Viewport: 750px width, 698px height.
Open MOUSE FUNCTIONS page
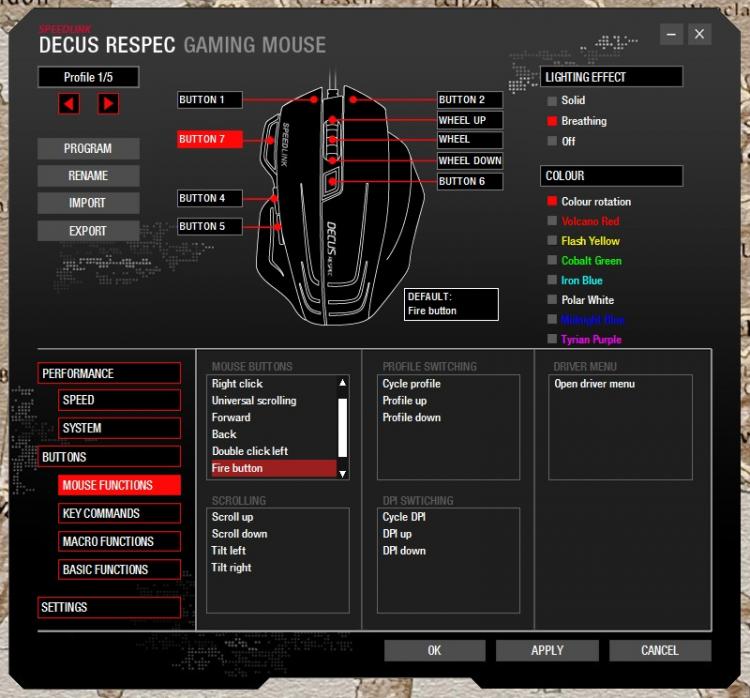point(120,485)
